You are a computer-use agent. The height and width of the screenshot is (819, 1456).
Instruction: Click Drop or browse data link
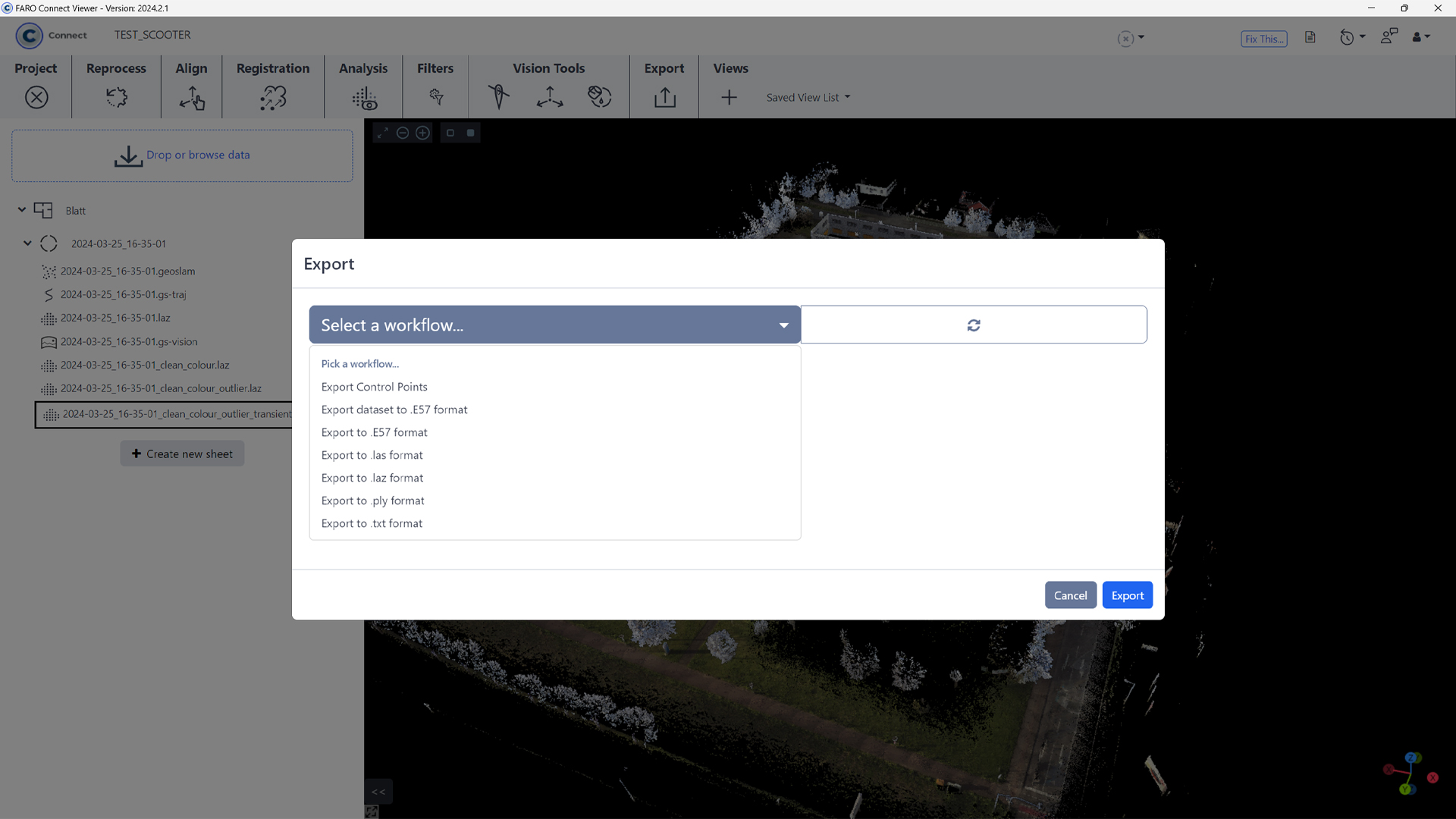198,155
